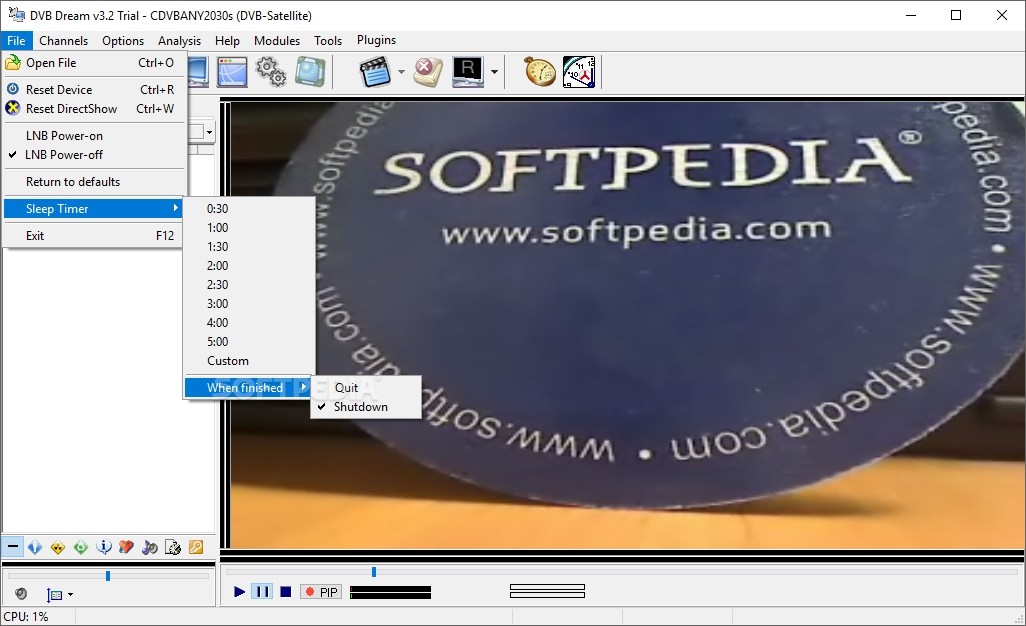Open the File menu
The height and width of the screenshot is (626, 1026).
pyautogui.click(x=16, y=41)
